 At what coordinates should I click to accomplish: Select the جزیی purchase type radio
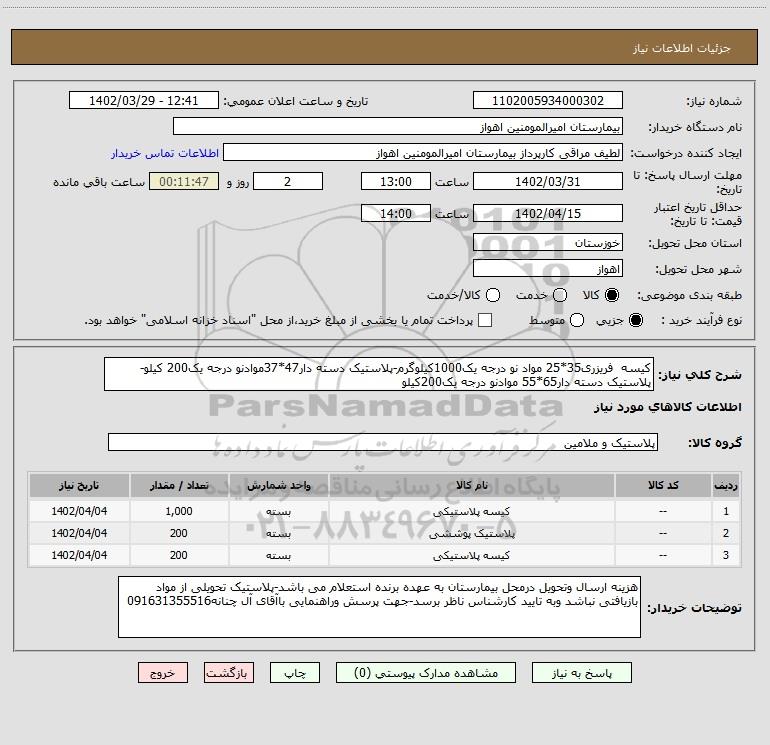[638, 320]
